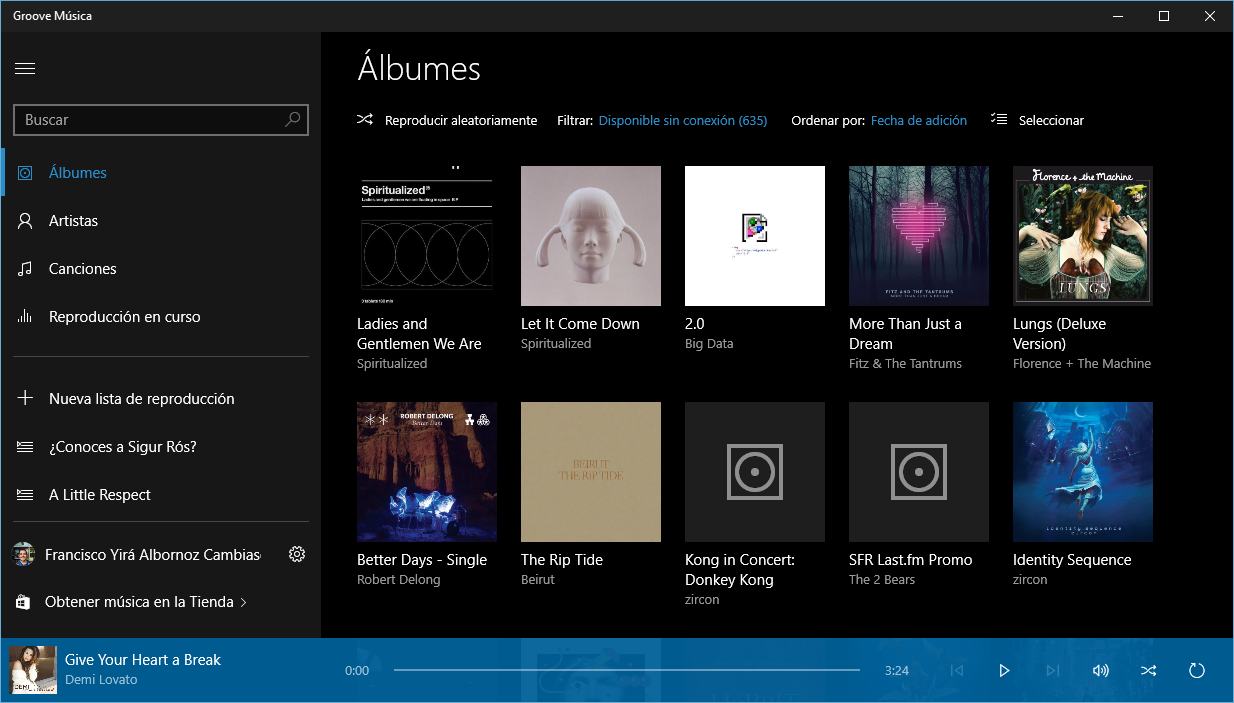Click the plus icon for new playlist

coord(25,398)
